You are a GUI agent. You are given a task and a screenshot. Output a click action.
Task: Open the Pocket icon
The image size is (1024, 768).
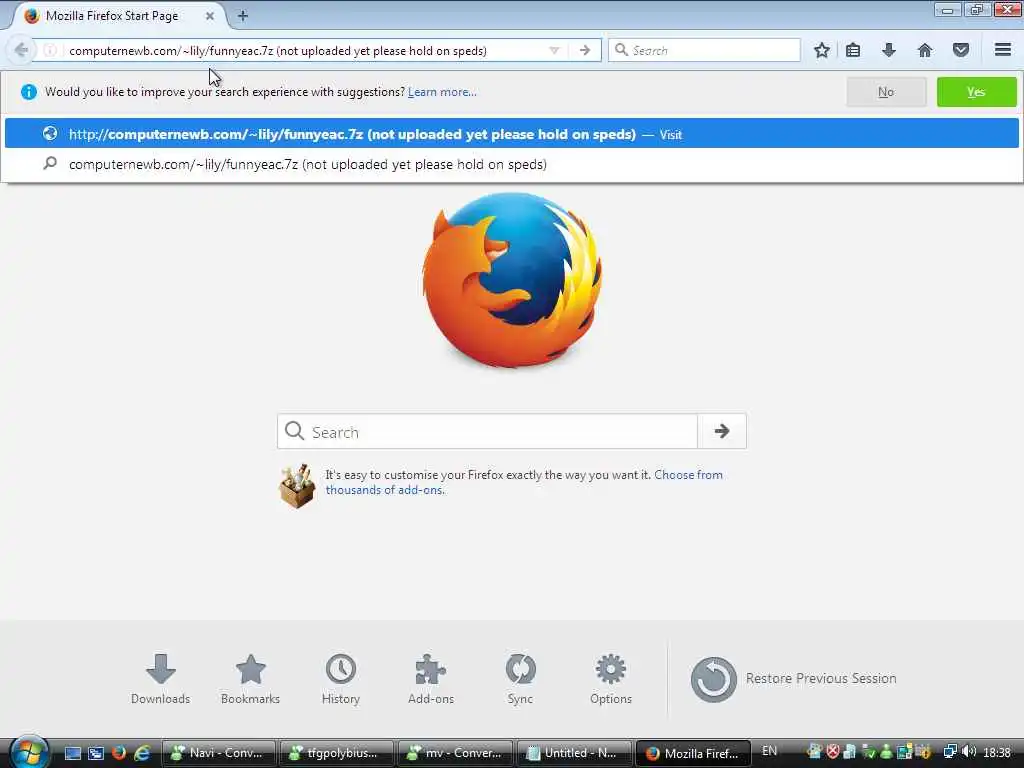coord(961,50)
